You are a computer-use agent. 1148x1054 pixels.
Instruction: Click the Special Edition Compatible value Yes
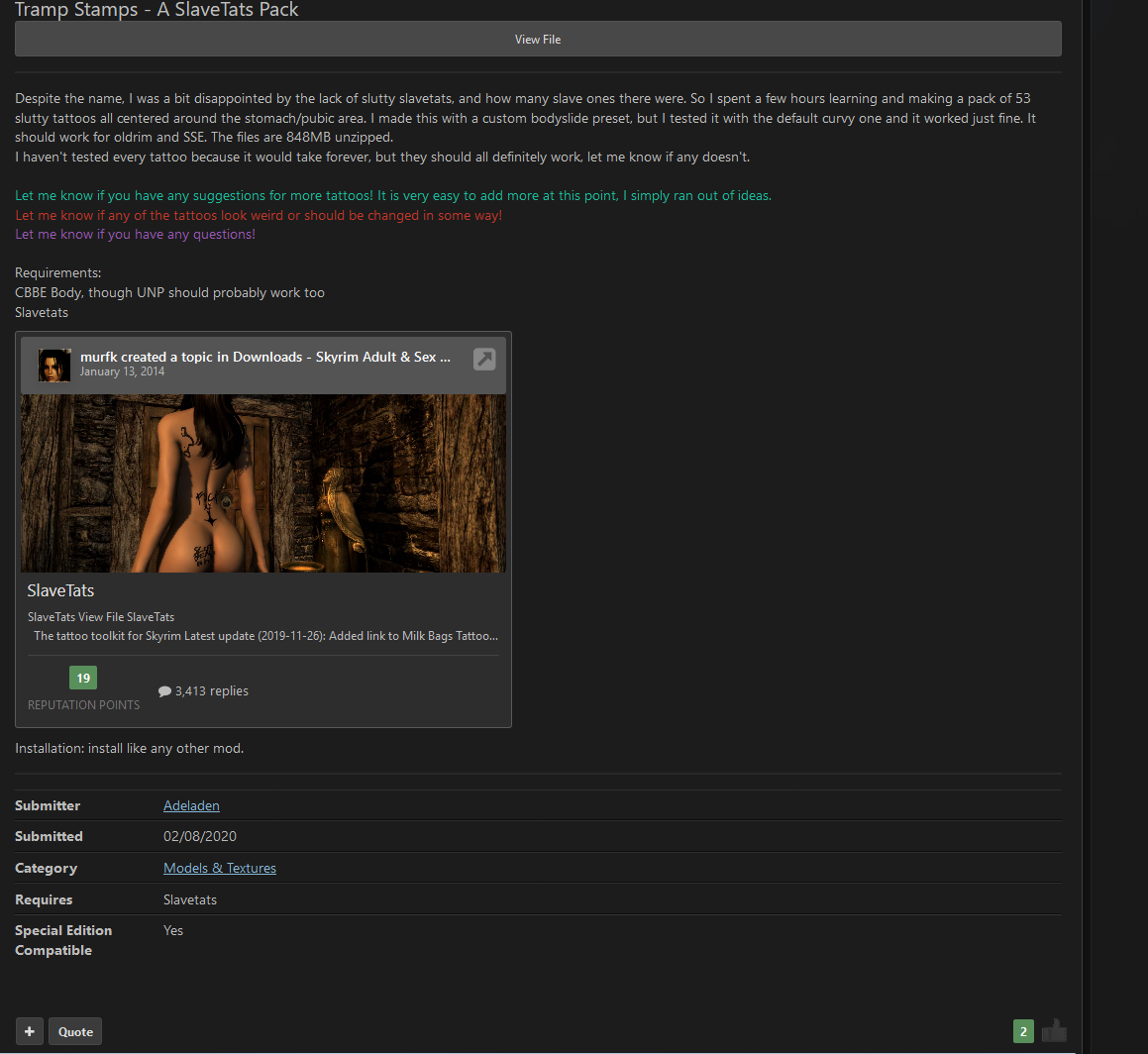tap(172, 930)
